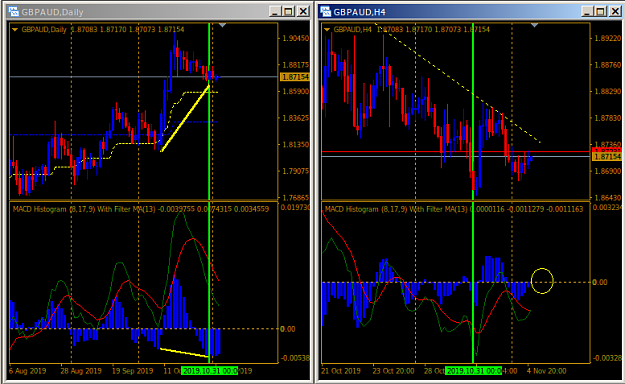Viewport: 625px width, 384px height.
Task: Minimize the GBPAUD,Daily chart window
Action: coord(274,12)
